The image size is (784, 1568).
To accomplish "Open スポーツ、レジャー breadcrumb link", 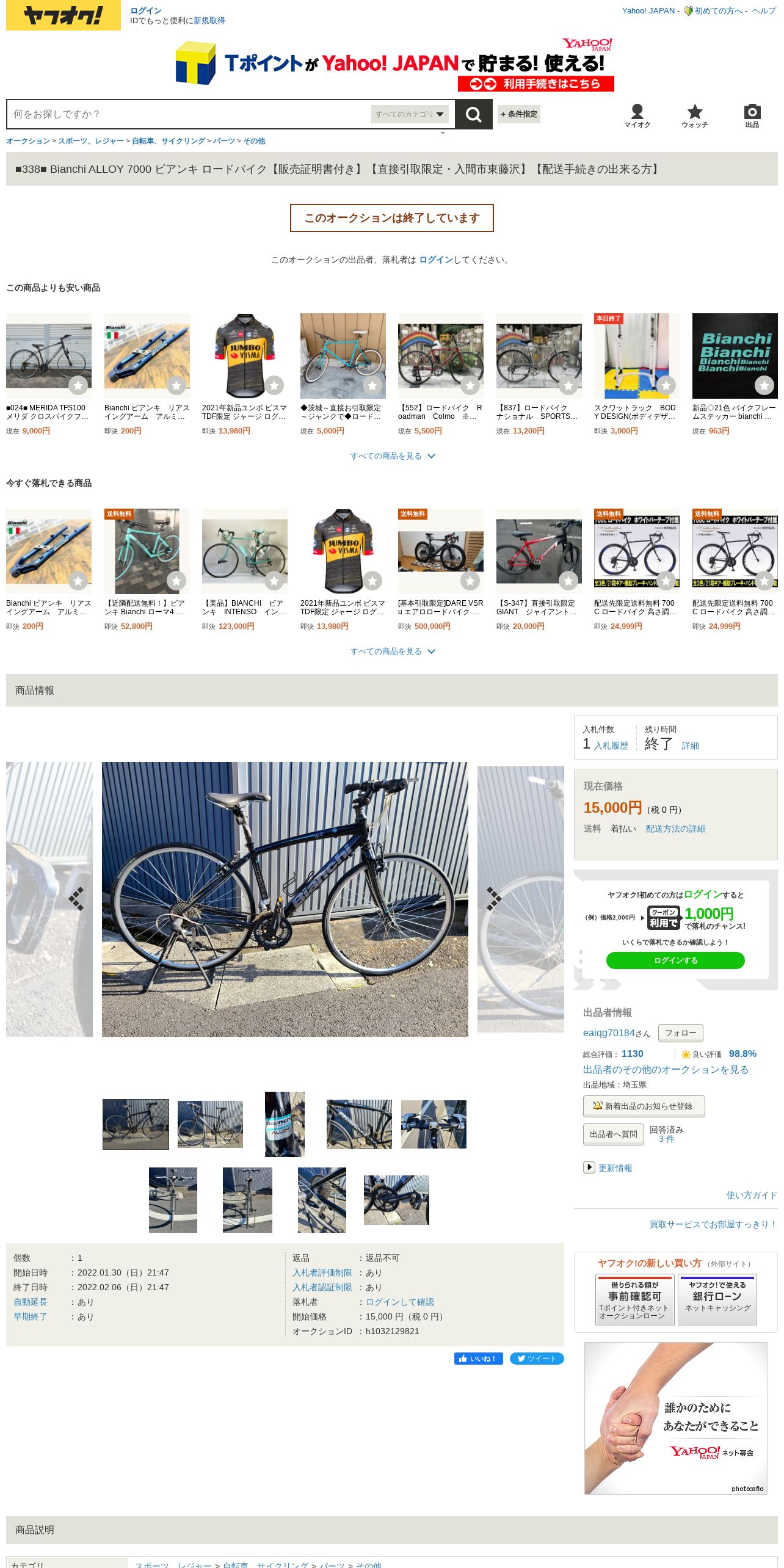I will coord(91,141).
